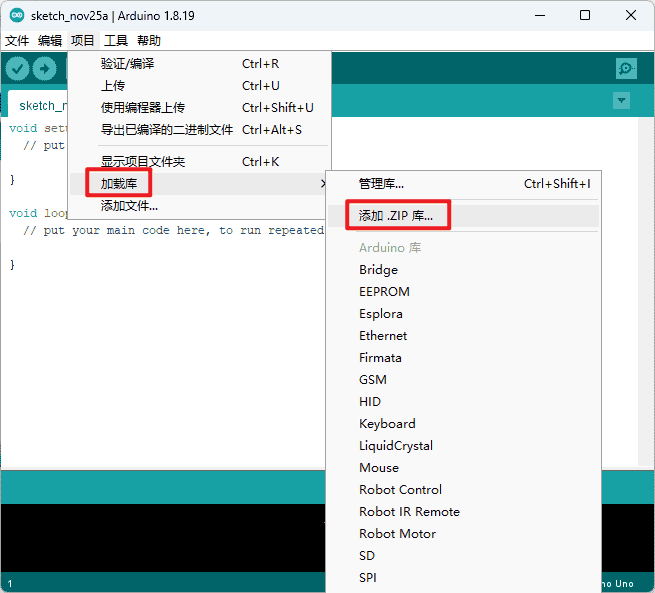The height and width of the screenshot is (593, 655).
Task: Maximize the Arduino window
Action: tap(585, 15)
